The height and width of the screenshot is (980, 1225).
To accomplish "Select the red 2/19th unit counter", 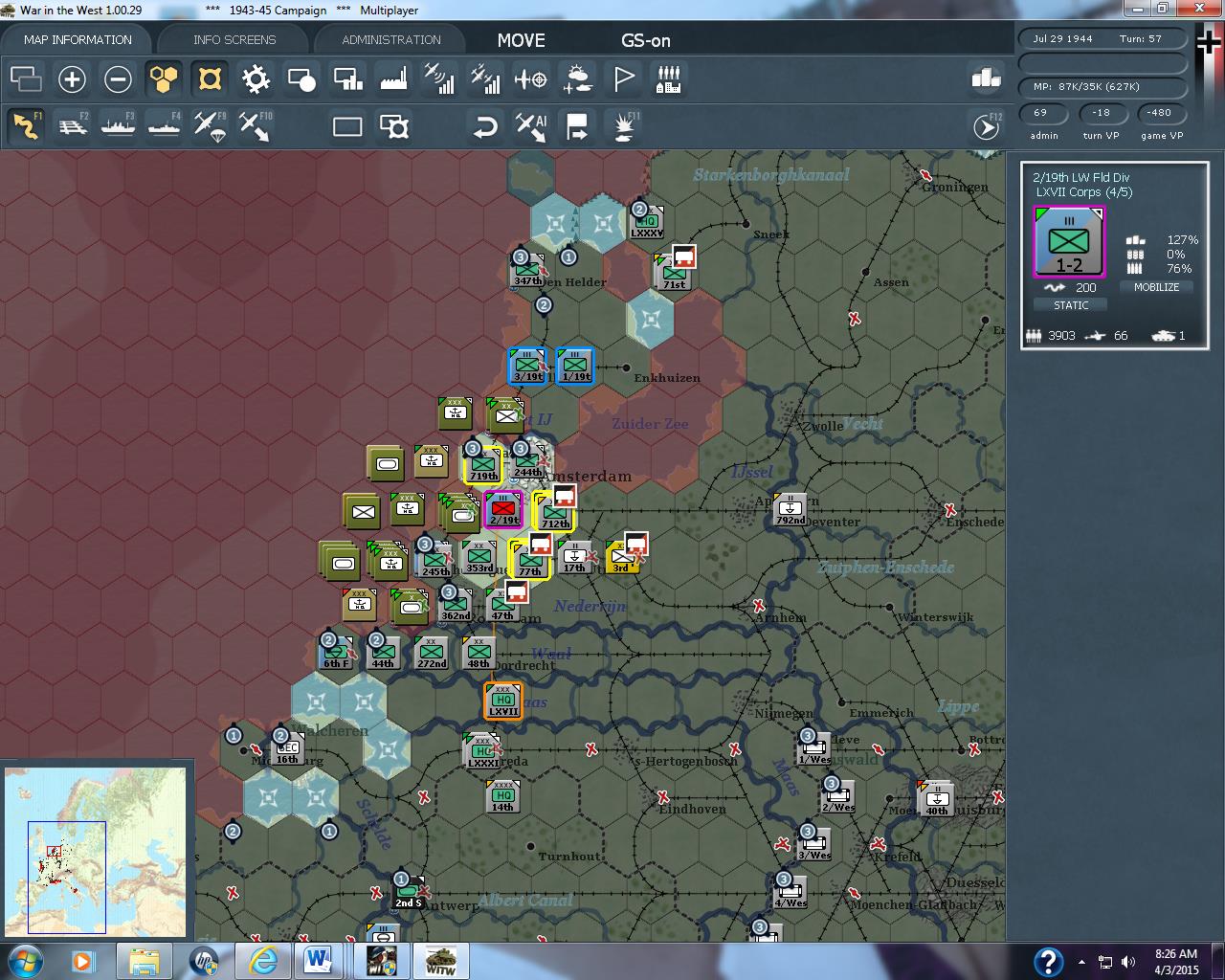I will point(503,510).
